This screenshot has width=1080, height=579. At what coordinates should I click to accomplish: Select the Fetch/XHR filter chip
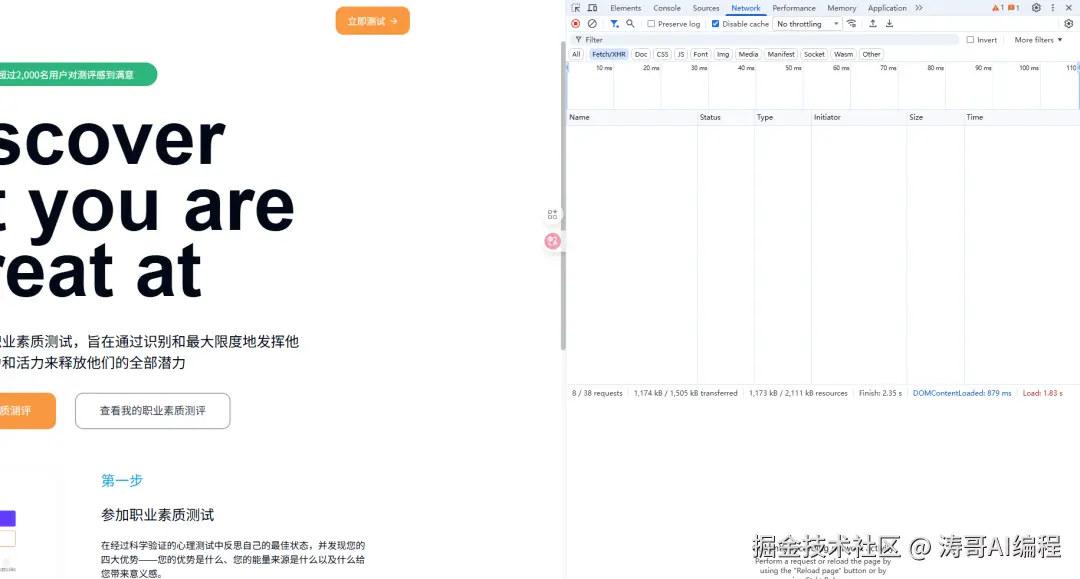point(607,54)
